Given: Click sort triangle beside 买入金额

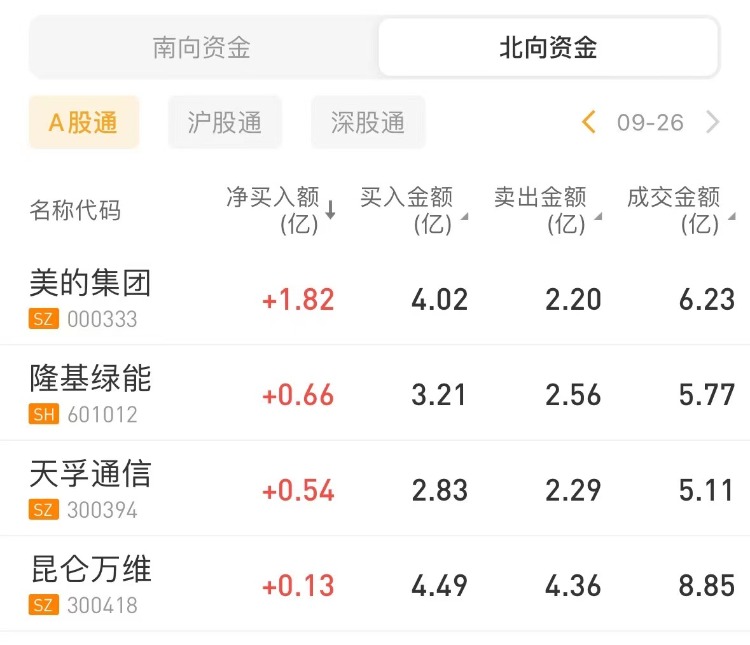Looking at the screenshot, I should click(x=463, y=217).
